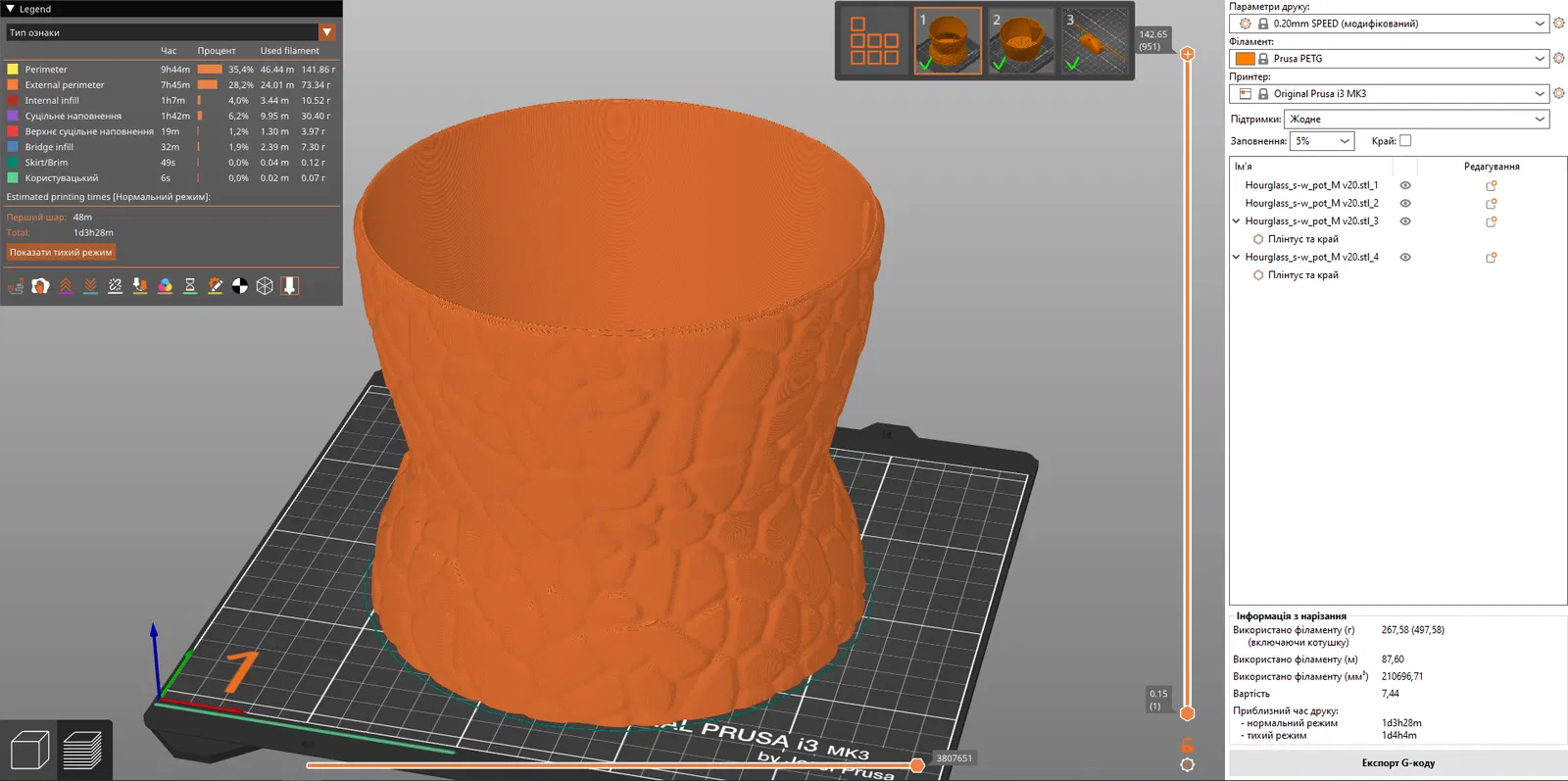The height and width of the screenshot is (781, 1568).
Task: Click edit icon for Hourglass stl_2
Action: pos(1492,204)
